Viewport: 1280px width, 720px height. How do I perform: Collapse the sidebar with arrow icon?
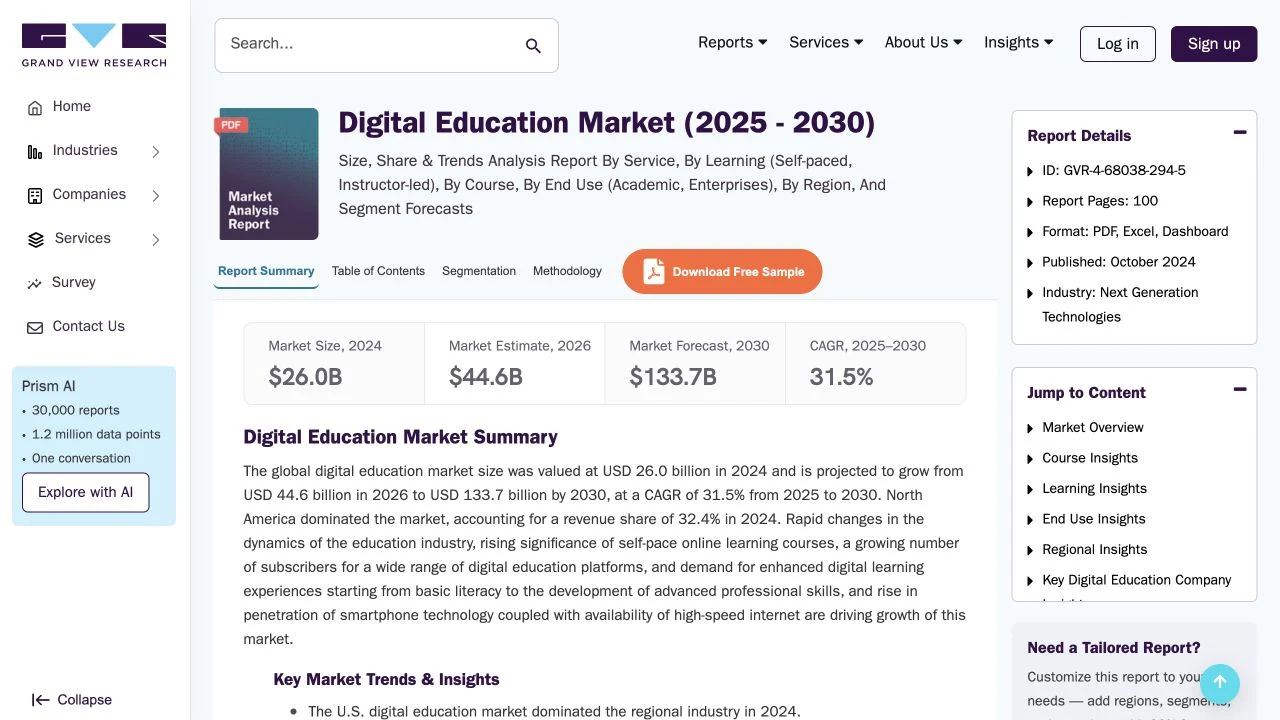pyautogui.click(x=72, y=700)
